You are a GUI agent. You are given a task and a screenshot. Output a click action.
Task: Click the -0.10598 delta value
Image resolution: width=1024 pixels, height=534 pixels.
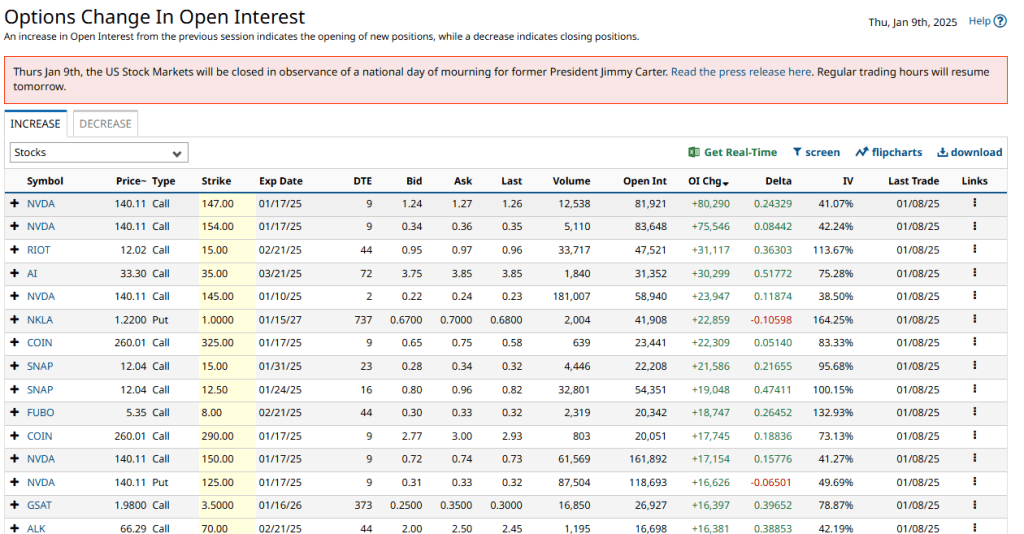tap(771, 320)
